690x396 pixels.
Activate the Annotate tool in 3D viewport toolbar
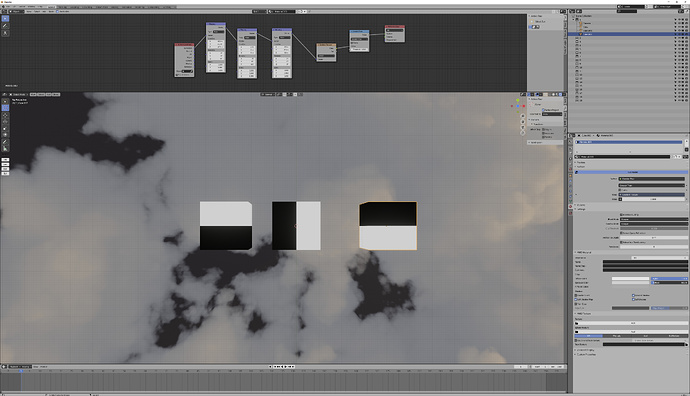5,142
